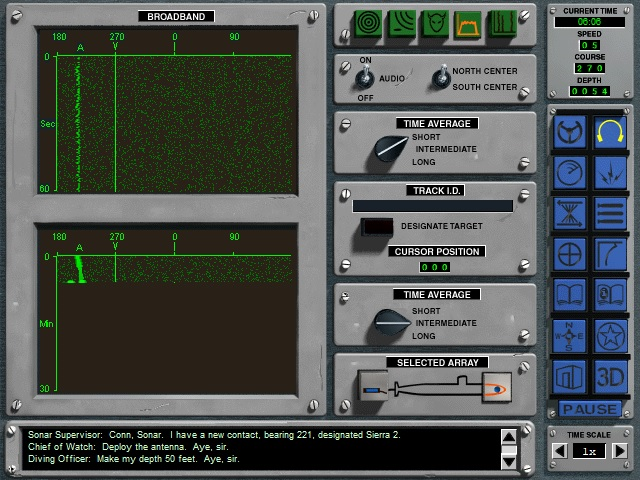Open the book with portrait icon
The image size is (640, 480).
[610, 295]
